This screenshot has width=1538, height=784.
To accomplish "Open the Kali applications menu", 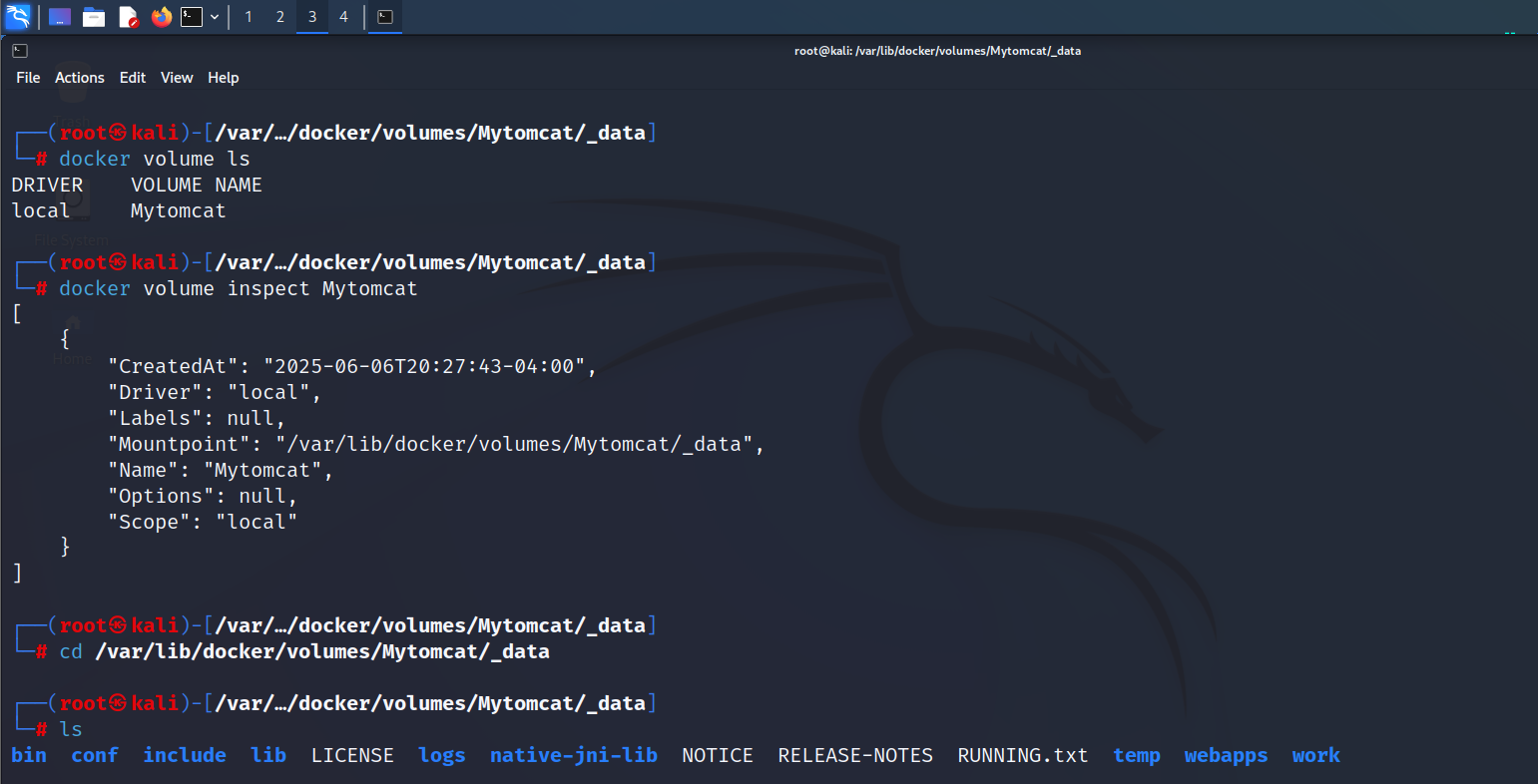I will tap(18, 16).
